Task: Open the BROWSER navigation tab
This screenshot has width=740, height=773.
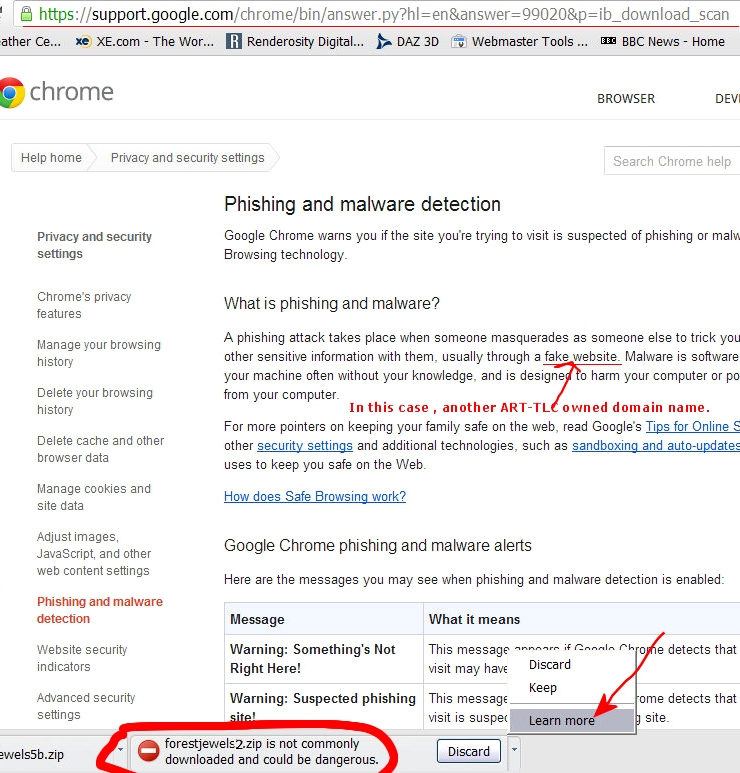Action: click(x=626, y=99)
